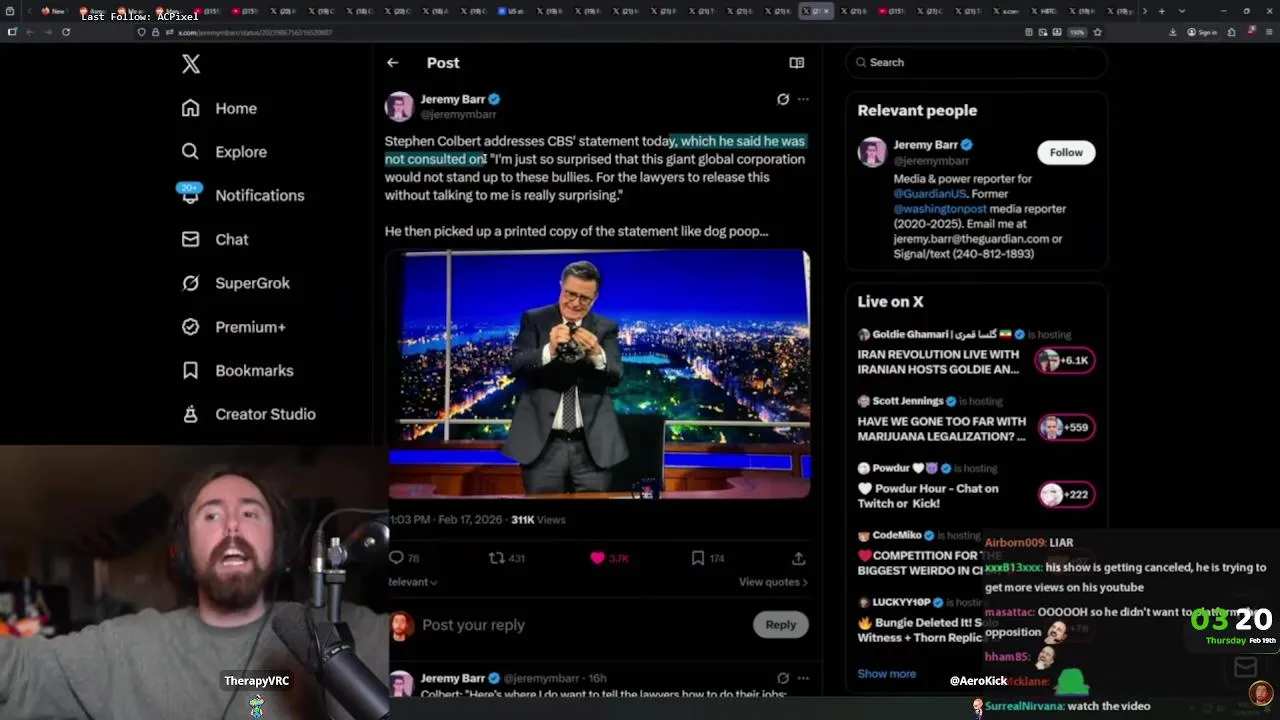Click the X logo icon

(x=191, y=64)
